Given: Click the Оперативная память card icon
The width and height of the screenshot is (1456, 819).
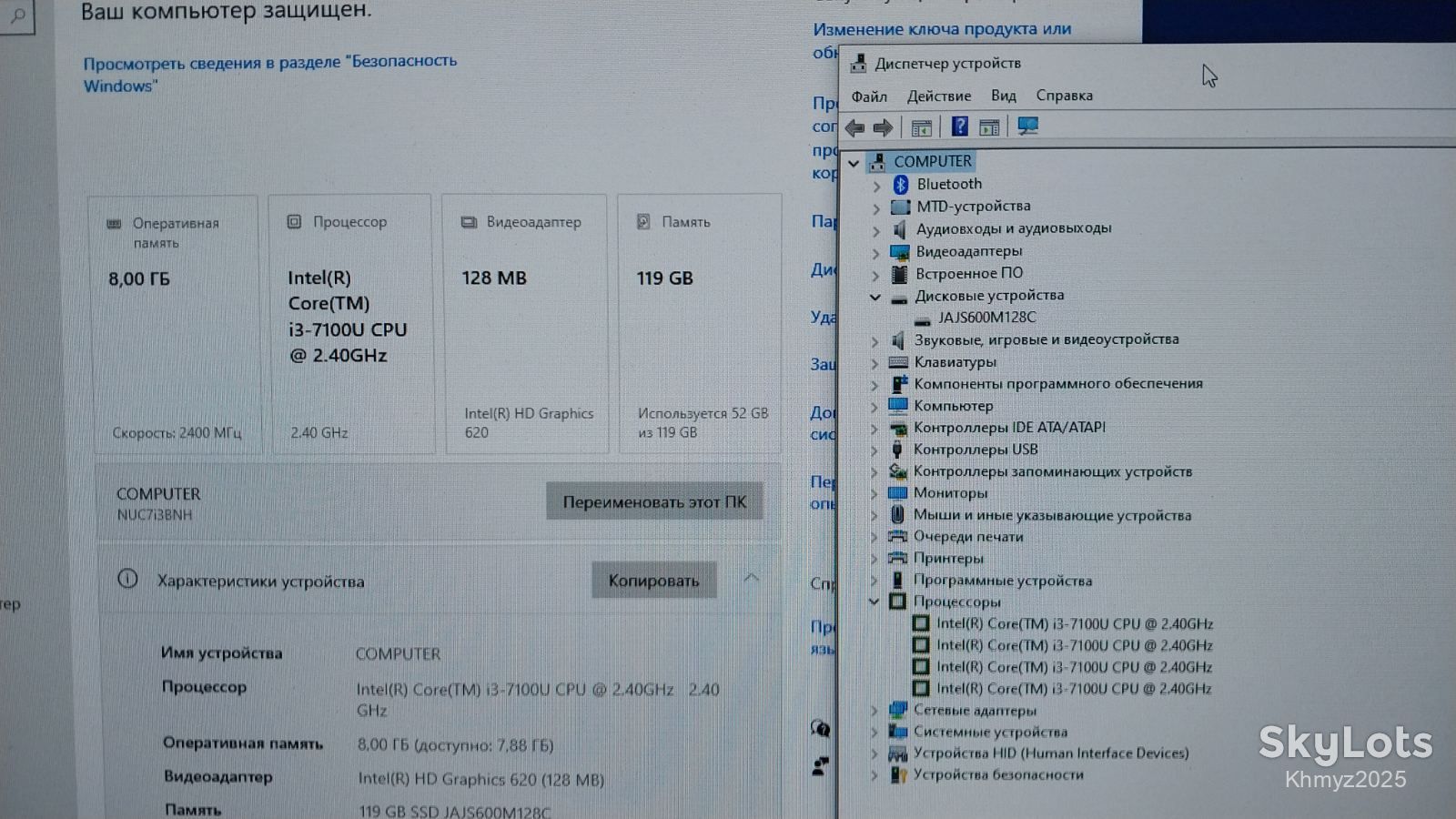Looking at the screenshot, I should [x=115, y=223].
